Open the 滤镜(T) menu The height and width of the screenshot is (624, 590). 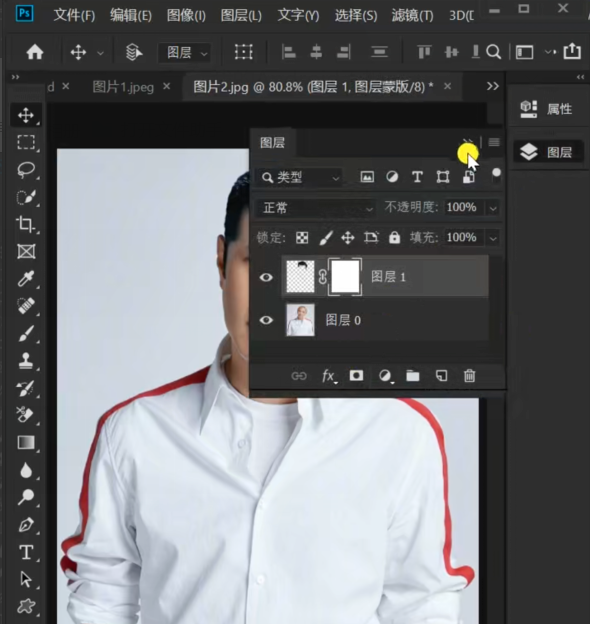[x=412, y=16]
